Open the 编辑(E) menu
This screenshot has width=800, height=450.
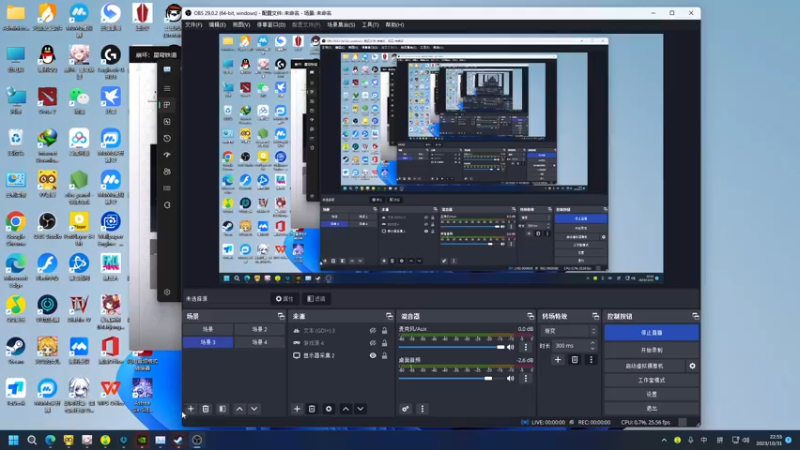217,24
